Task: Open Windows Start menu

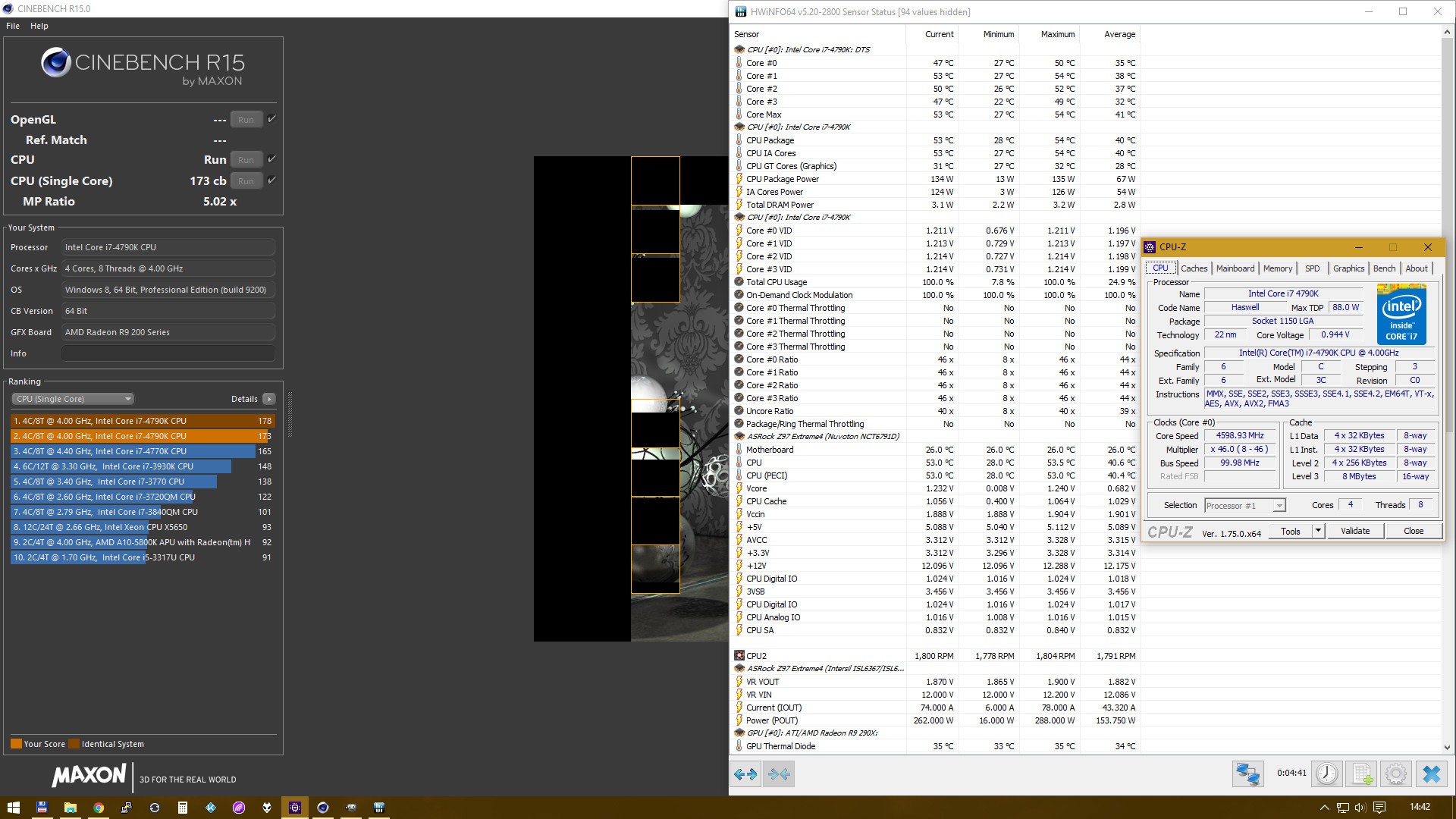Action: pos(14,808)
